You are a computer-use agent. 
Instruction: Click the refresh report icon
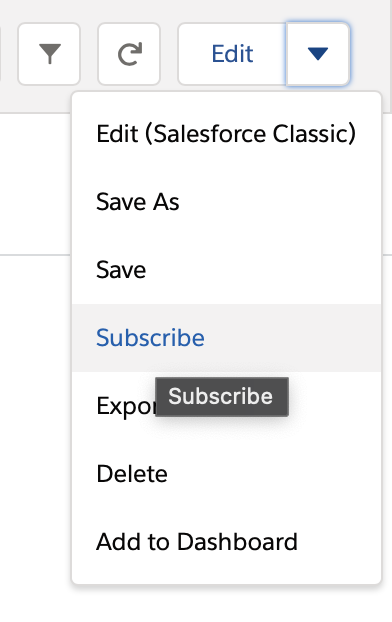pos(129,54)
